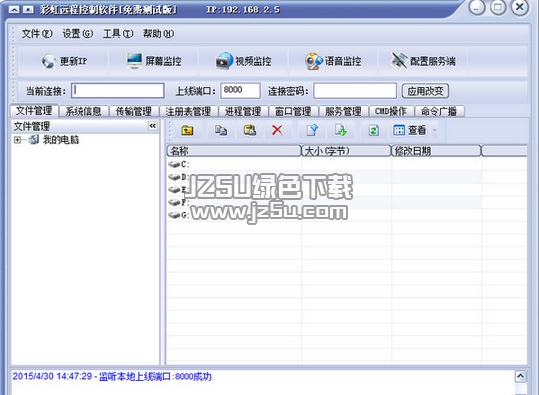Open the 查看 dropdown arrow

(434, 130)
